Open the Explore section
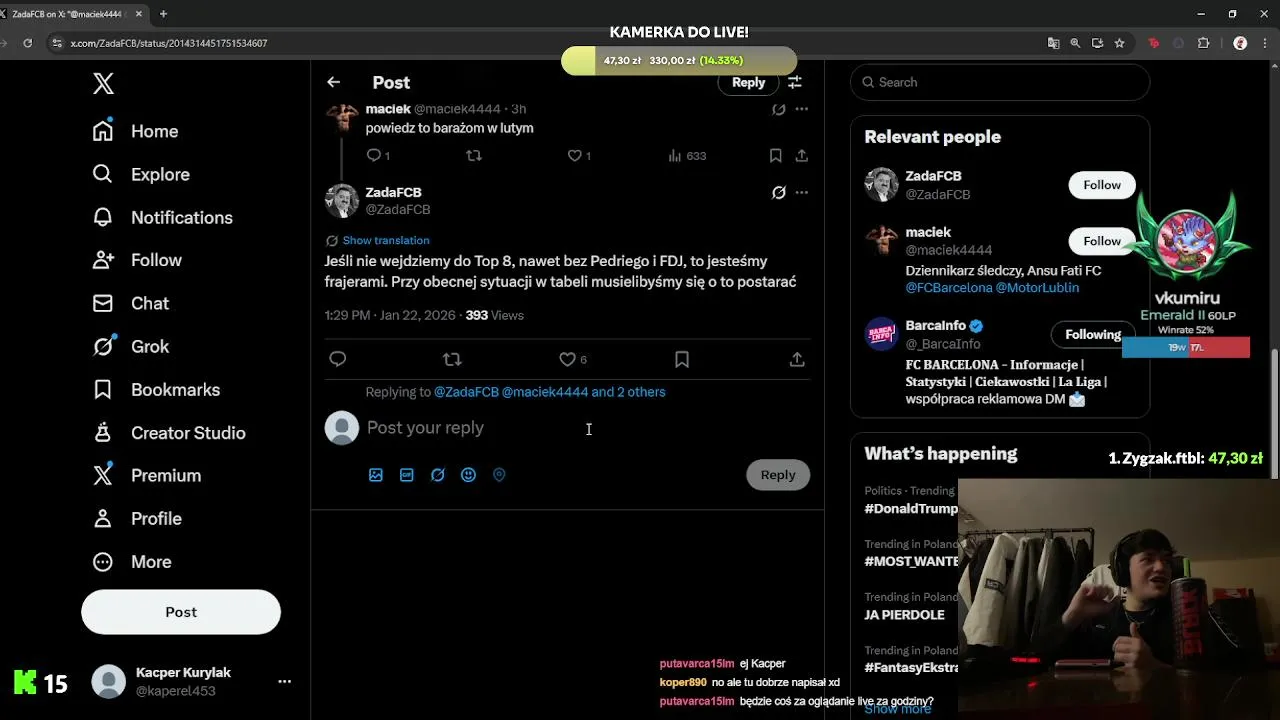The width and height of the screenshot is (1280, 720). [x=141, y=174]
